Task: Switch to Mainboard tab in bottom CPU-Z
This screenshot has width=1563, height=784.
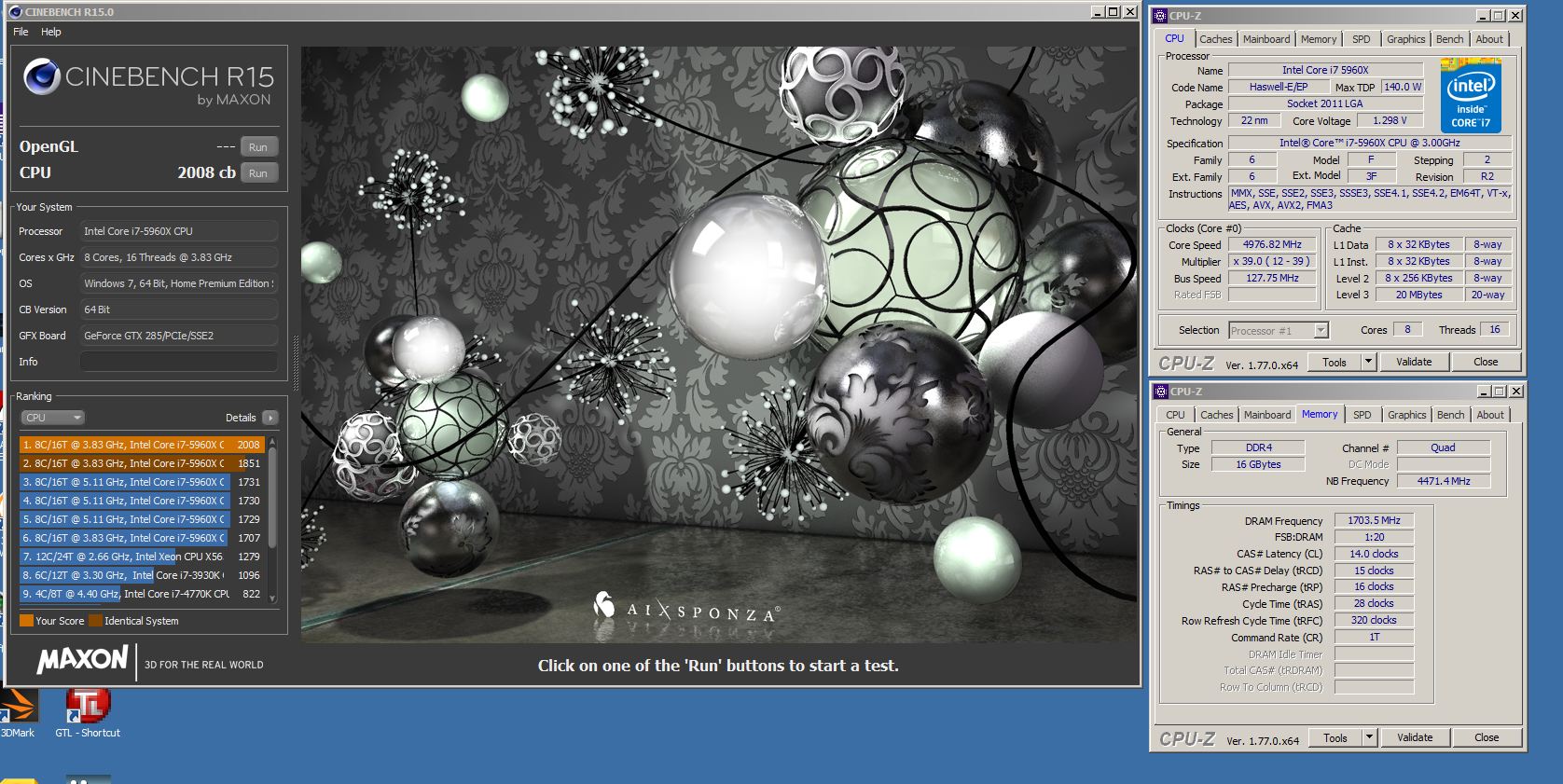Action: tap(1267, 415)
